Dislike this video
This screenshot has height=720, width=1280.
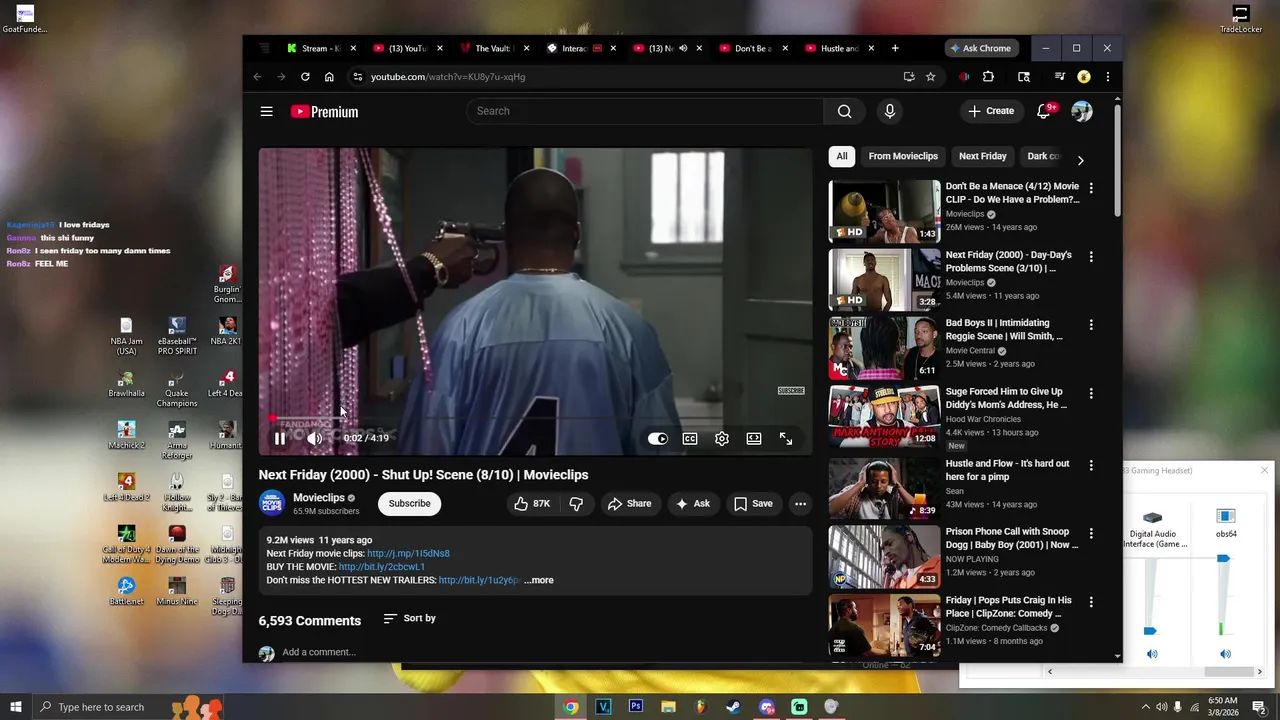(576, 503)
